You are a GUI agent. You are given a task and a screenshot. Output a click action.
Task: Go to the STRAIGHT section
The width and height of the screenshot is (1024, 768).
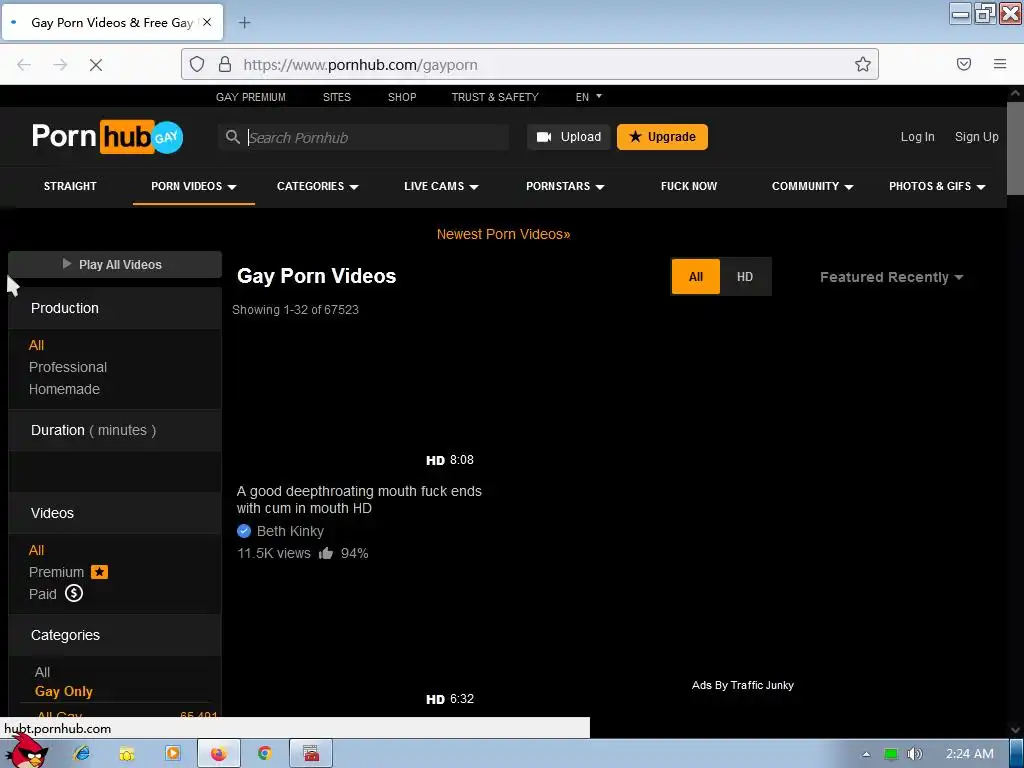[70, 186]
